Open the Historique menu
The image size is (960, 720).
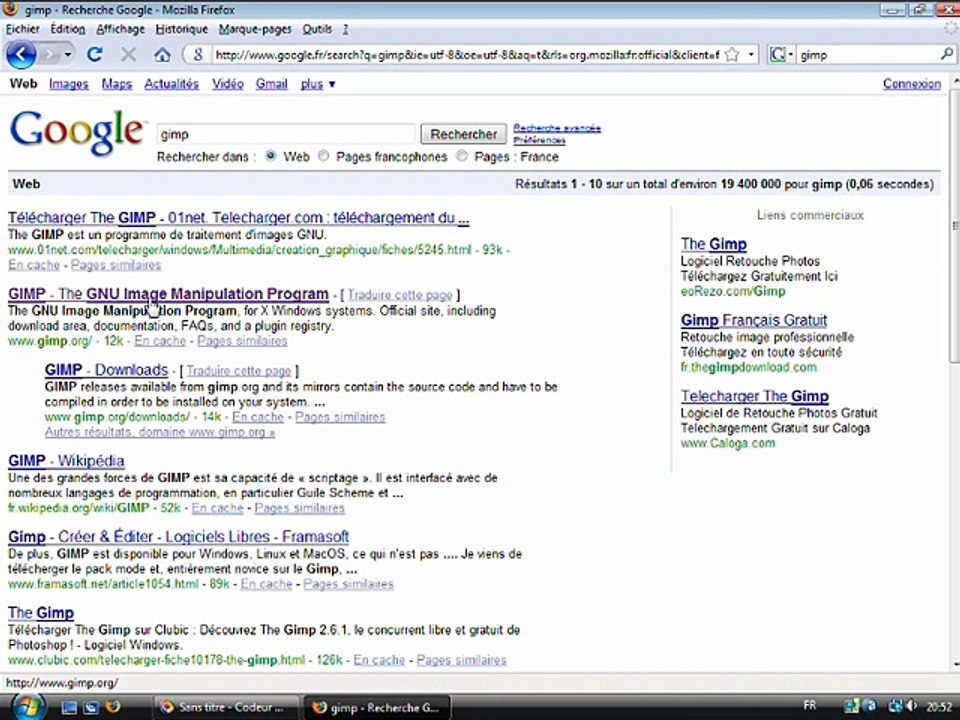click(x=182, y=29)
